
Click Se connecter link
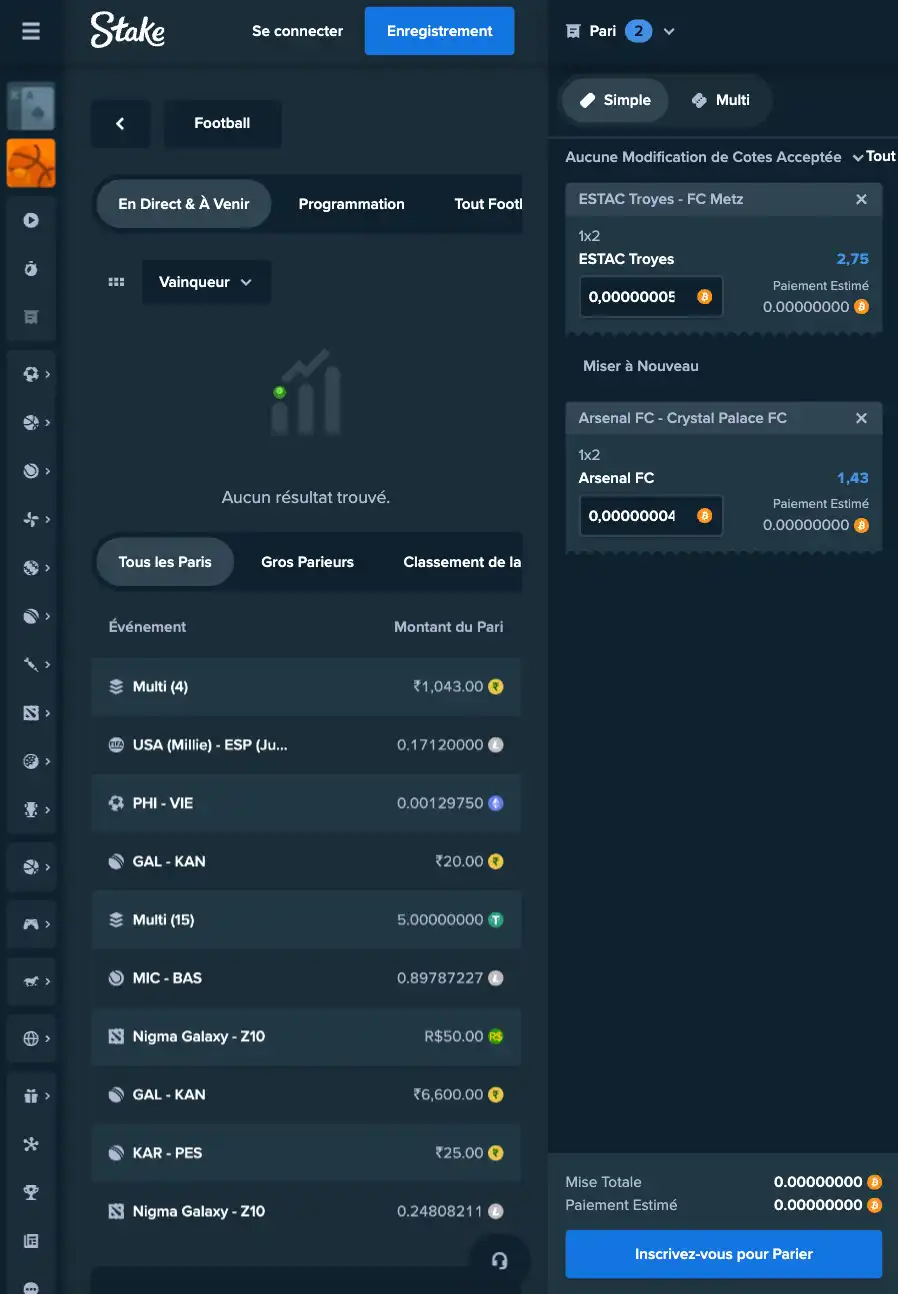coord(298,31)
